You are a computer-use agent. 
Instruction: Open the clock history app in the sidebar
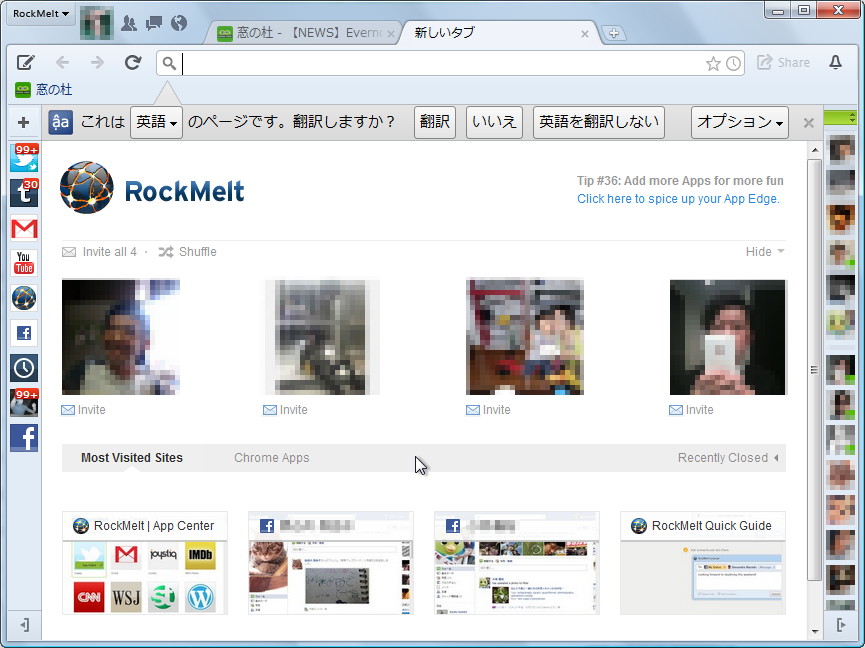pyautogui.click(x=24, y=368)
